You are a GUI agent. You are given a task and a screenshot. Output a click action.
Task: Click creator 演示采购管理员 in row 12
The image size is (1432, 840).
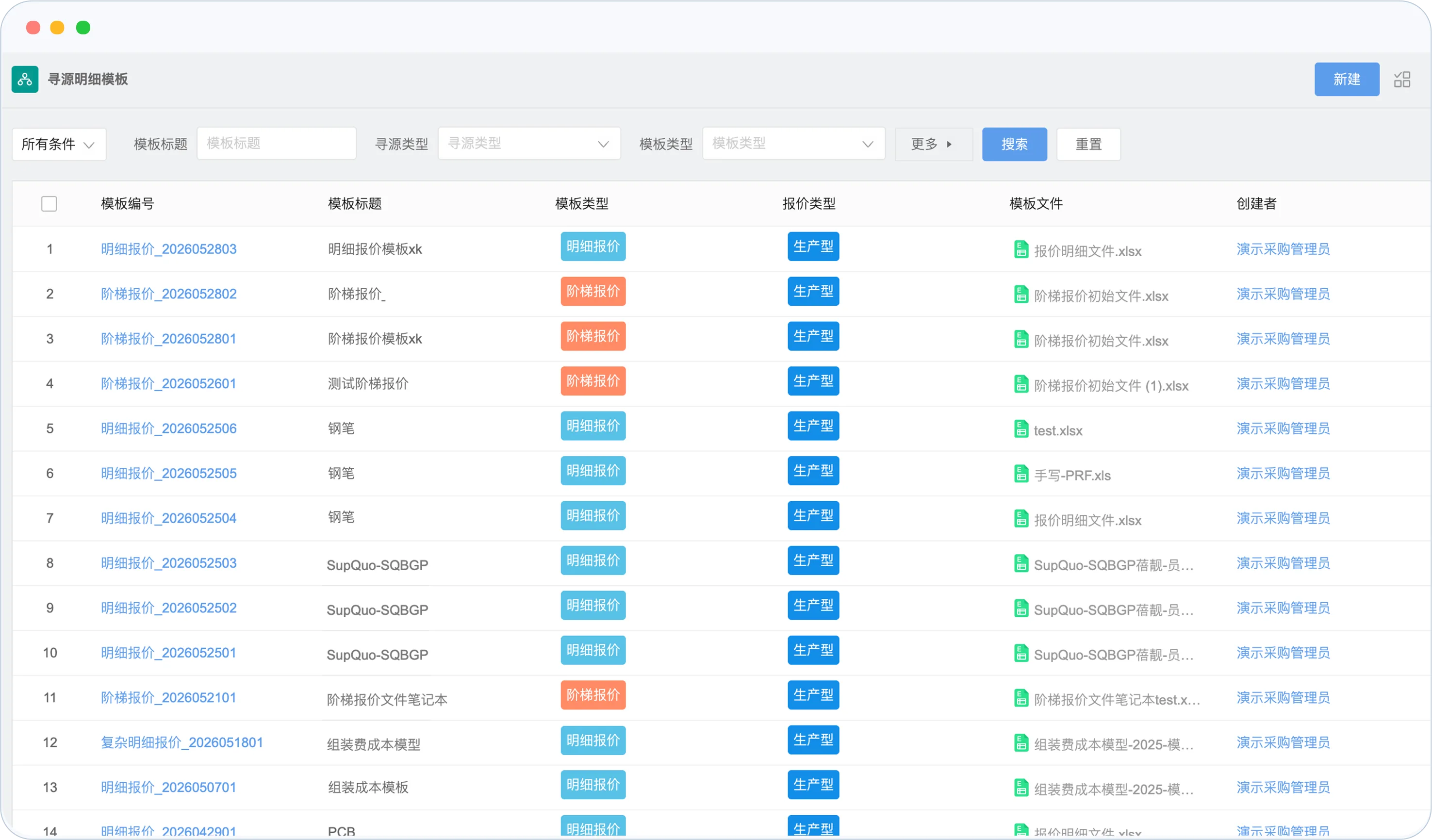click(x=1283, y=743)
